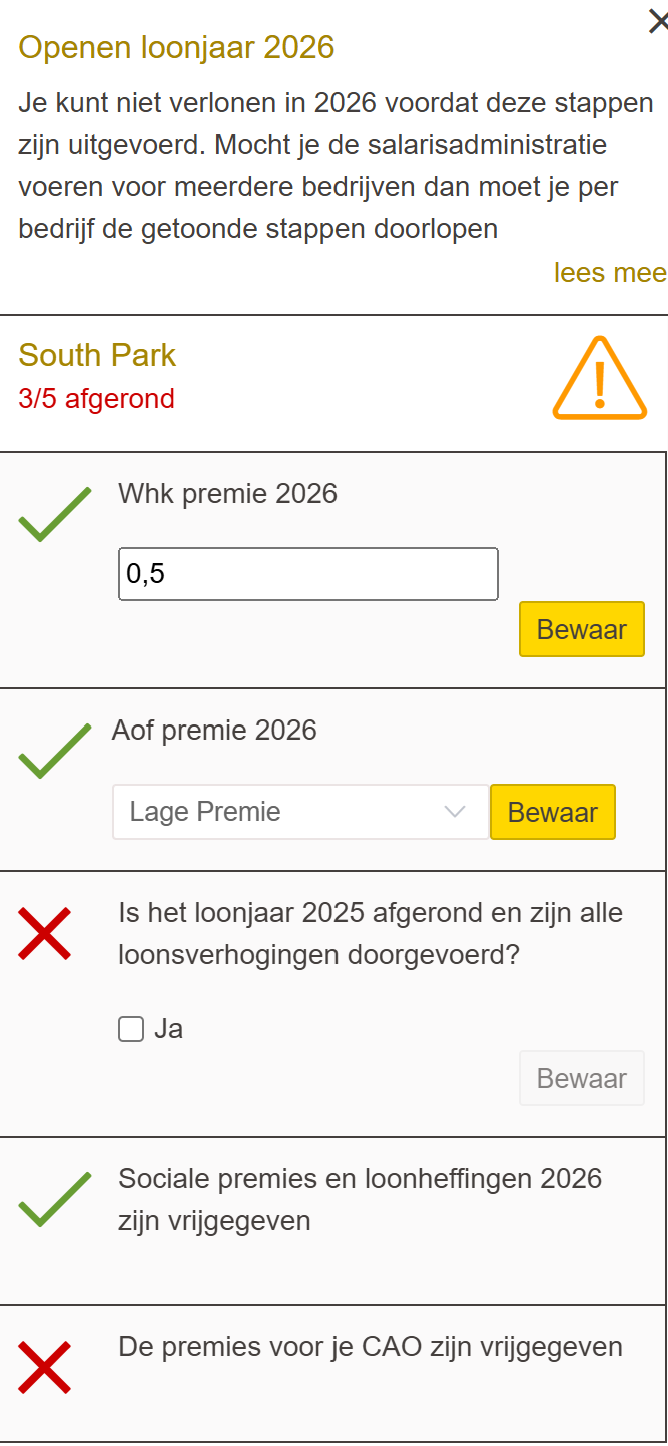The width and height of the screenshot is (668, 1446).
Task: Click the Aof premie 2026 label
Action: (x=214, y=731)
